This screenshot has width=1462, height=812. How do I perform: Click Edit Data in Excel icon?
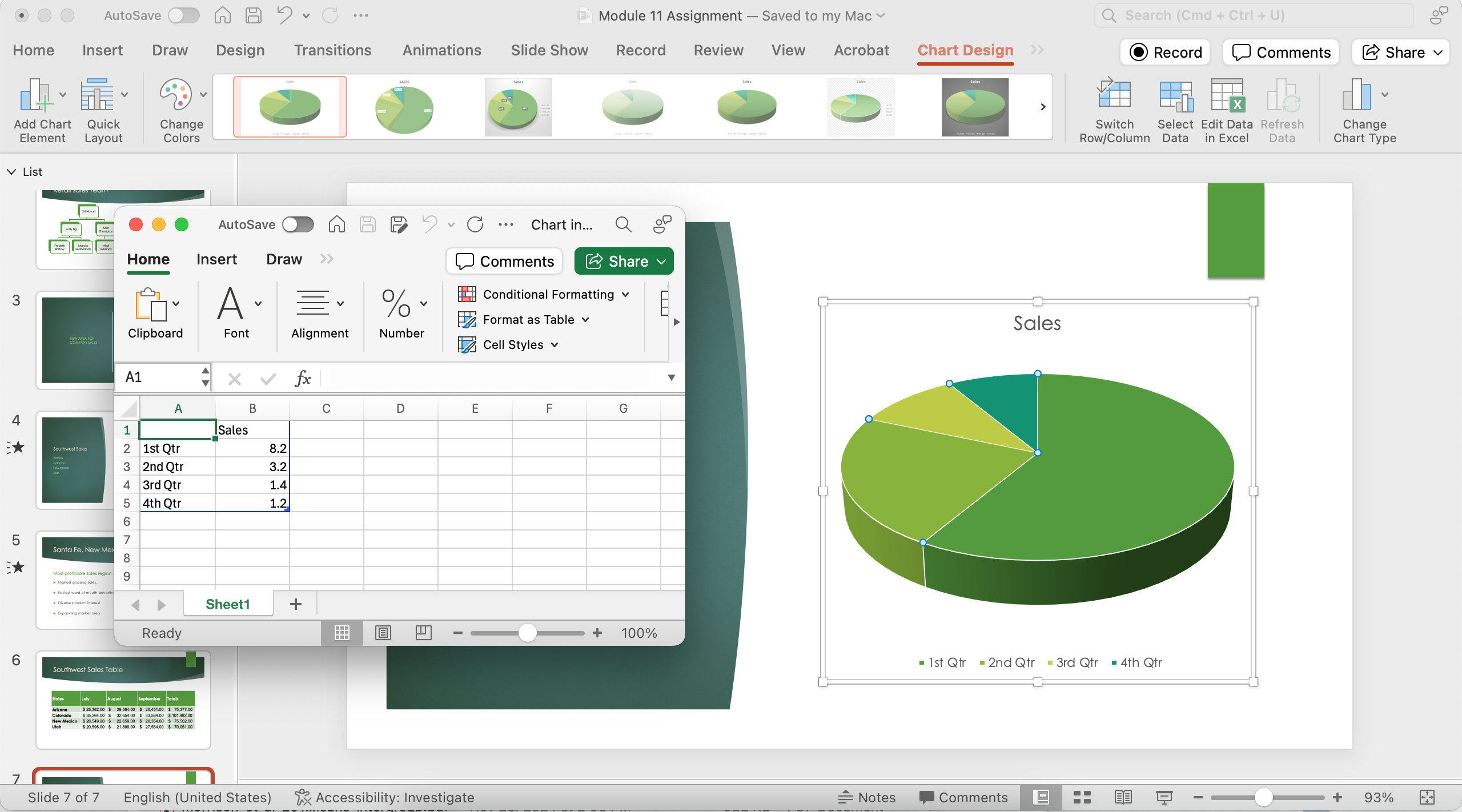[x=1227, y=95]
